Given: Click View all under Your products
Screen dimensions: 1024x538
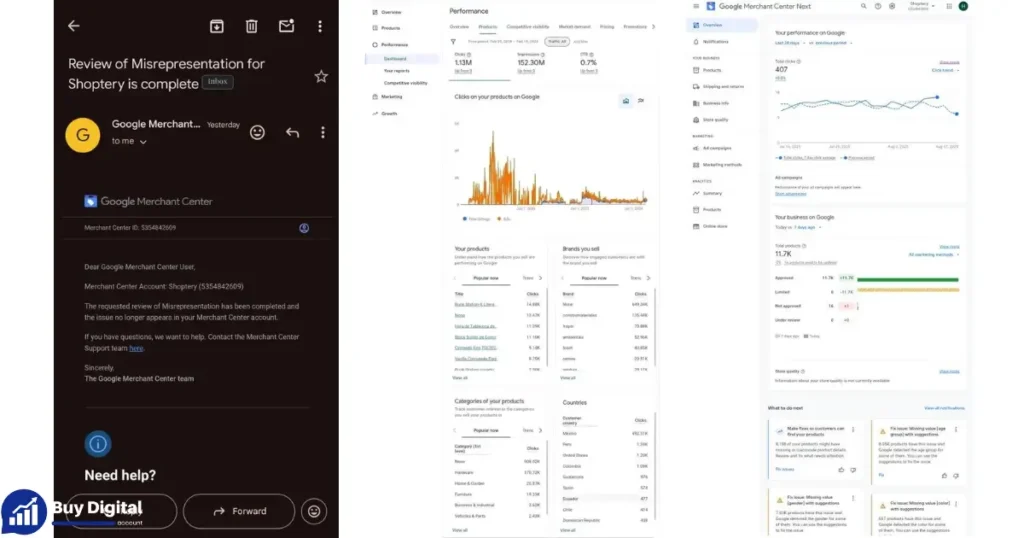Looking at the screenshot, I should pyautogui.click(x=460, y=378).
